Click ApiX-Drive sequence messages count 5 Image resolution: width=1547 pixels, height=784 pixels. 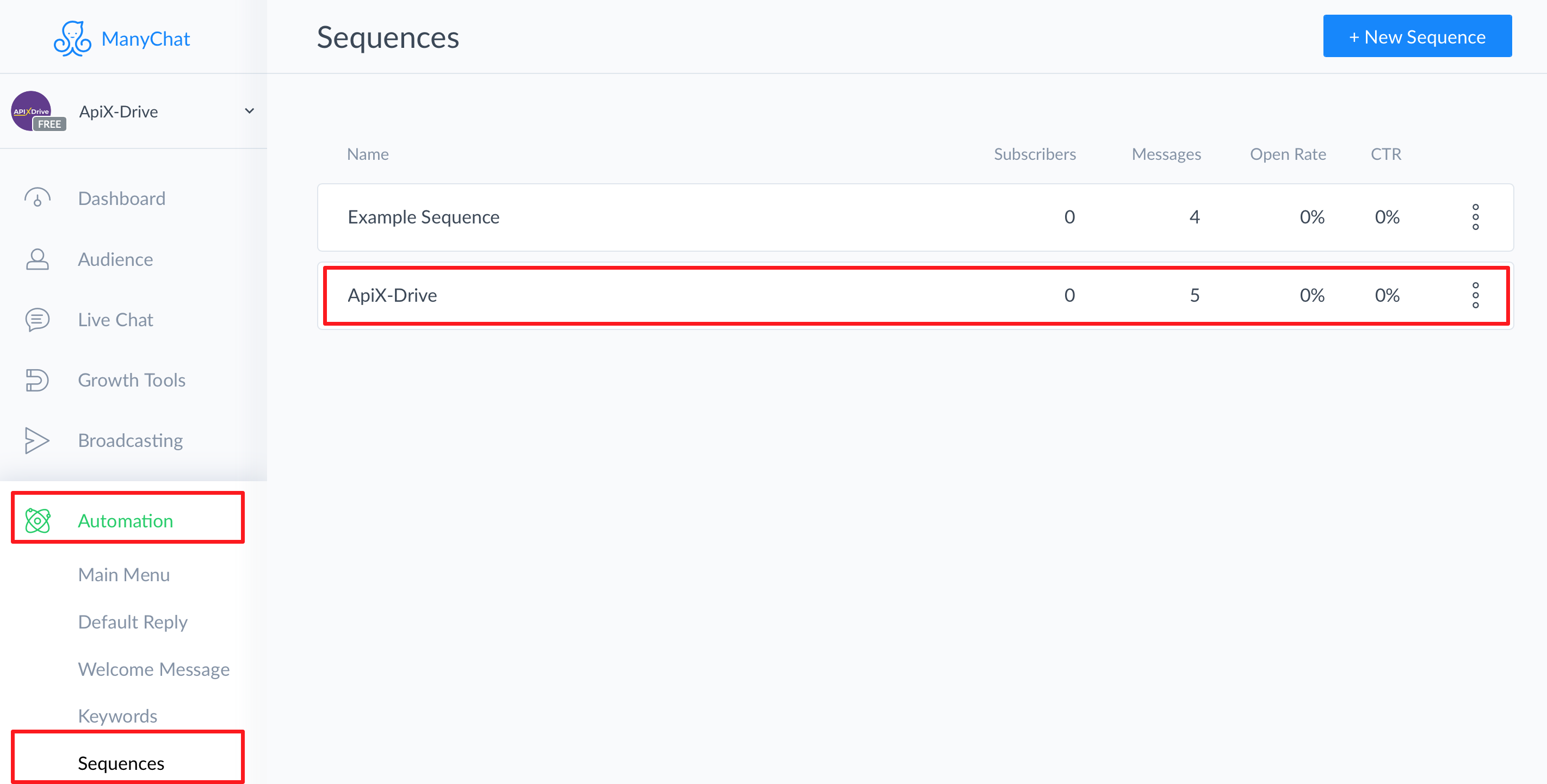tap(1195, 295)
